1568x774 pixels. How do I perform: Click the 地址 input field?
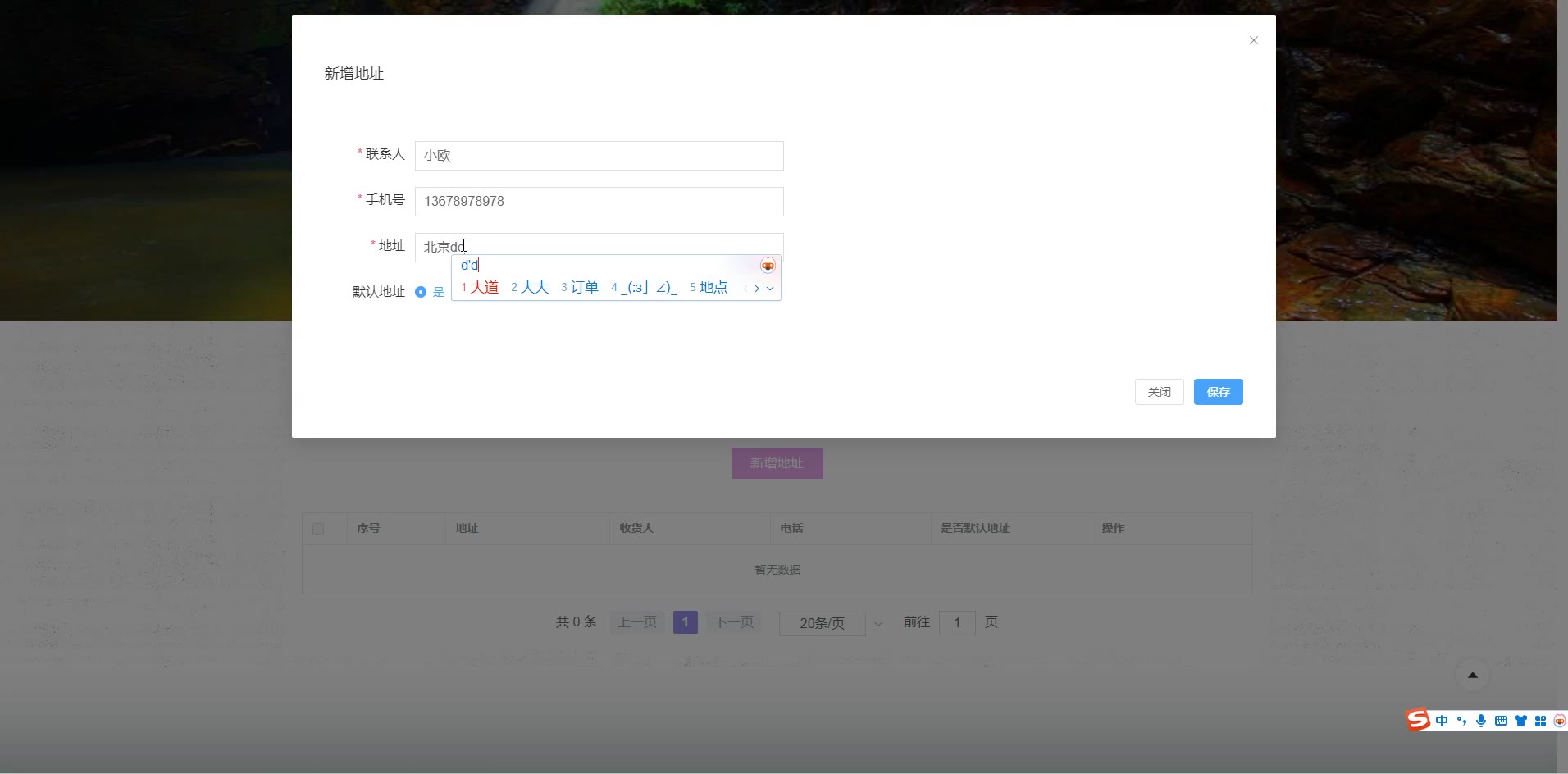click(599, 247)
